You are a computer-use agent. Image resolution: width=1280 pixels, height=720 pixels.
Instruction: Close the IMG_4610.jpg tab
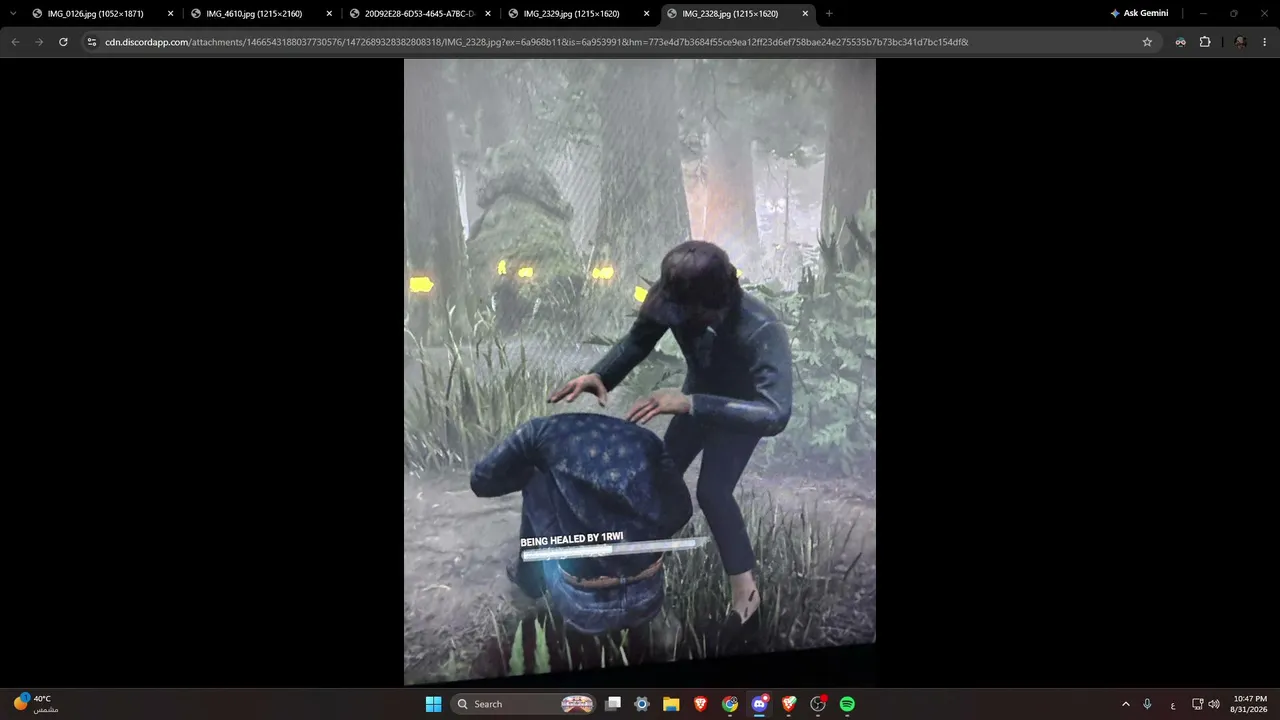tap(329, 14)
